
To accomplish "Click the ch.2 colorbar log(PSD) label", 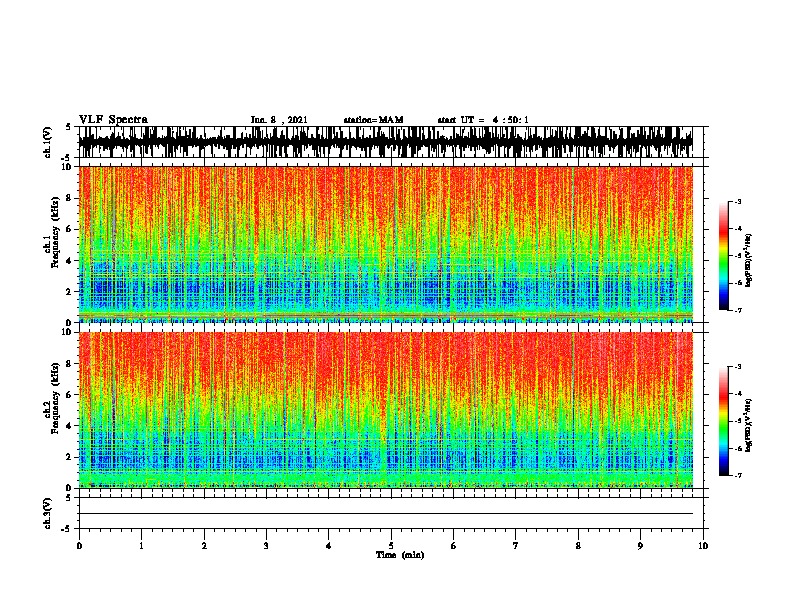I will [x=748, y=426].
